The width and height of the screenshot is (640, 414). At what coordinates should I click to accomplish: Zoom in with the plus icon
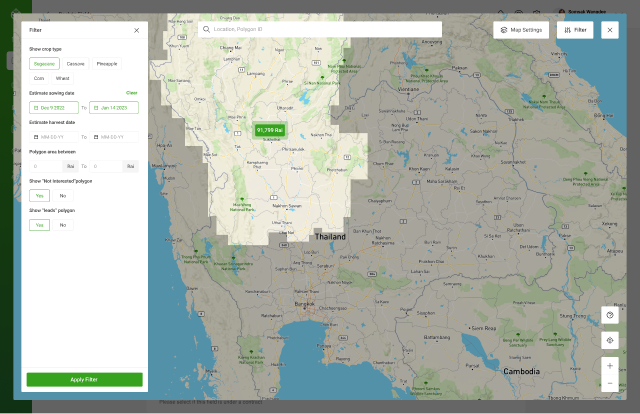[x=610, y=366]
